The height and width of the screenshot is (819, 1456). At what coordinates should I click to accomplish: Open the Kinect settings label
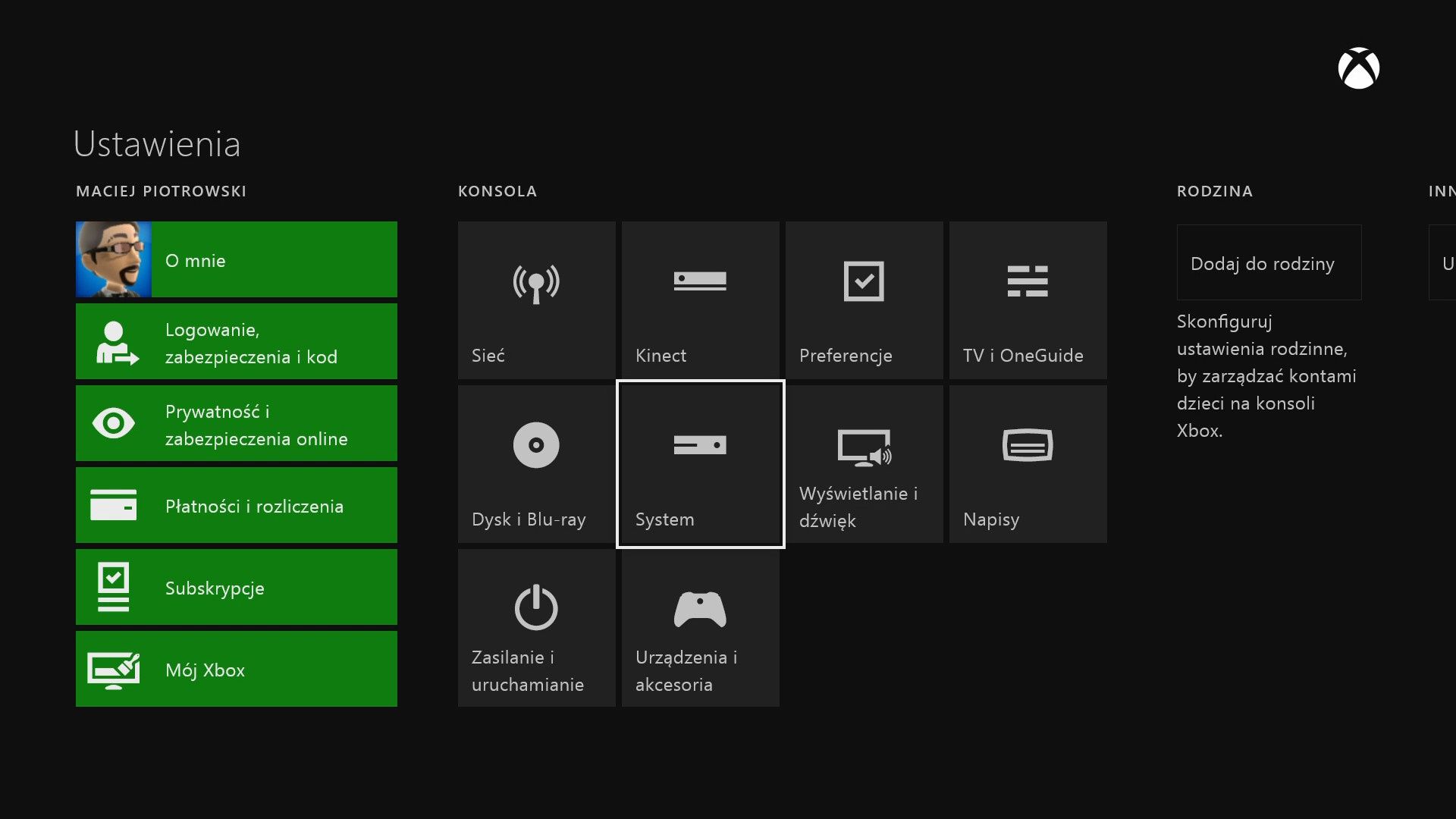point(661,356)
